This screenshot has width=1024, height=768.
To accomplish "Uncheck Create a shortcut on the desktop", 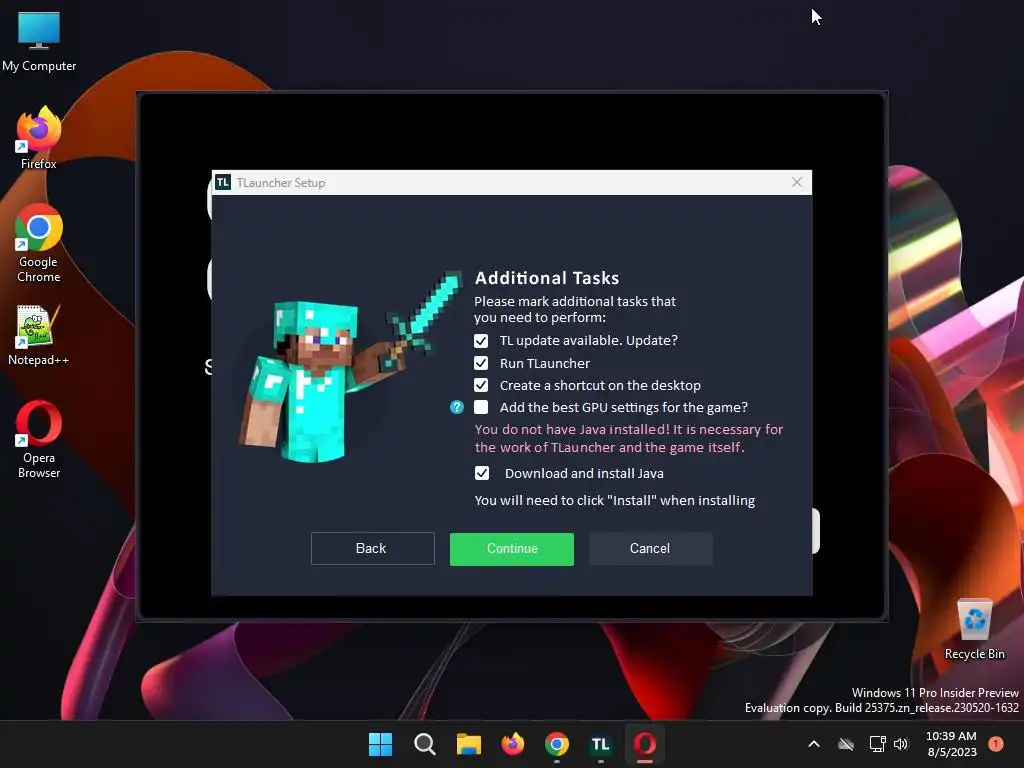I will (x=481, y=385).
